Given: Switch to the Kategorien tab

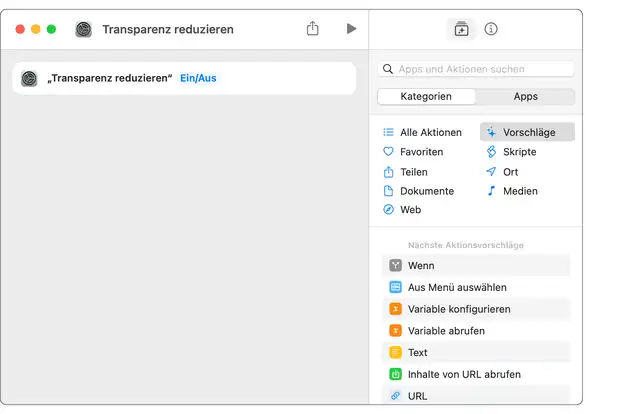Looking at the screenshot, I should click(x=426, y=97).
